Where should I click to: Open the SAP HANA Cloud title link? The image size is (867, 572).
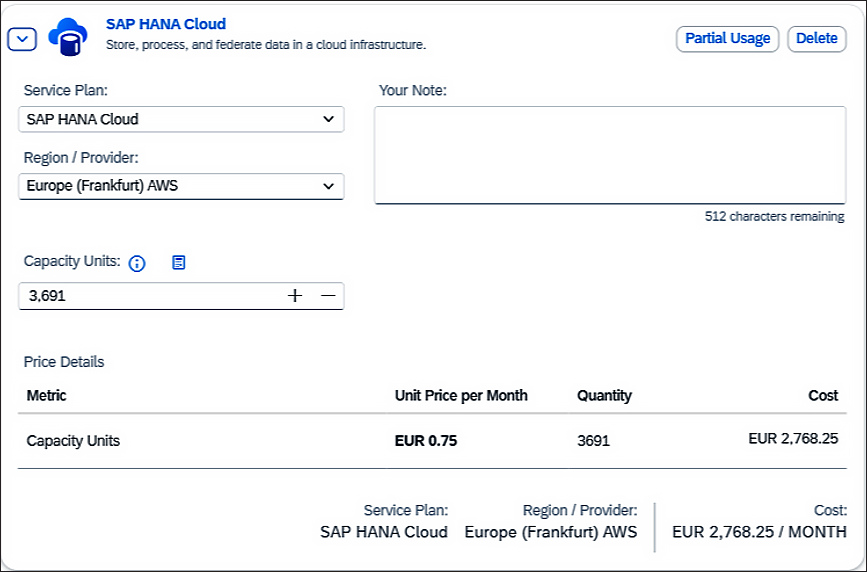[x=166, y=24]
